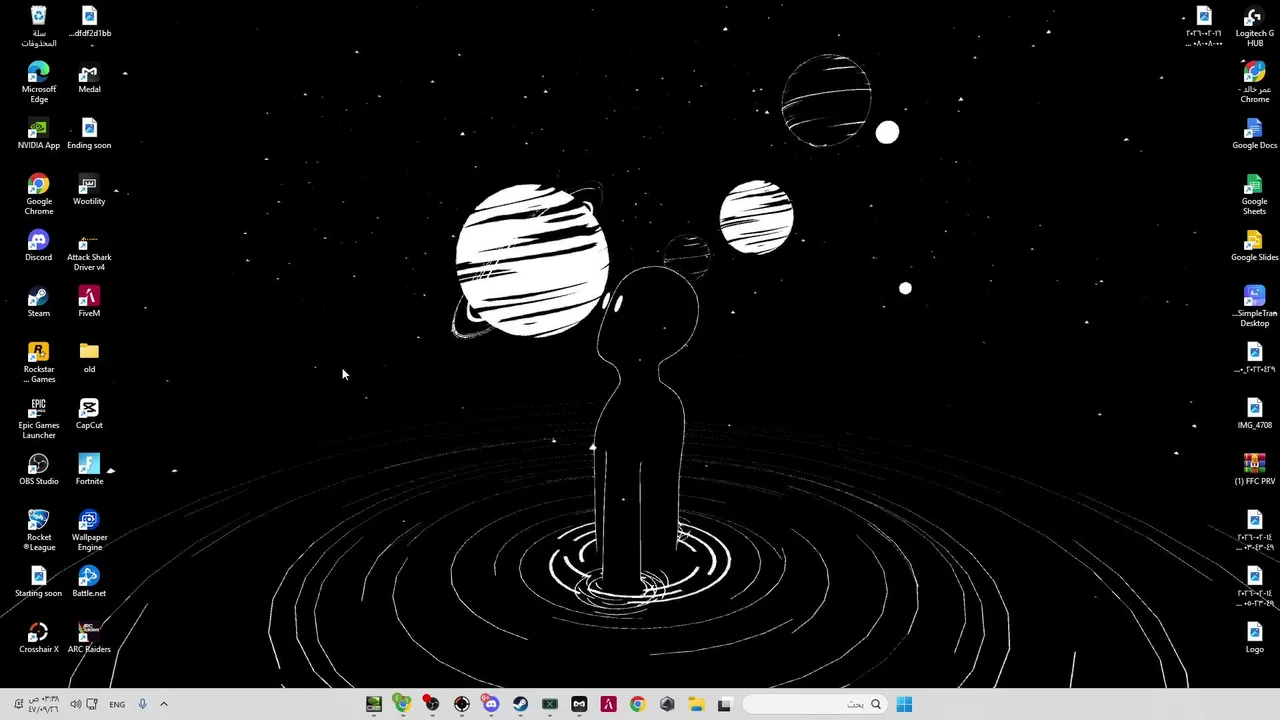Expand hidden system tray icons chevron
This screenshot has height=720, width=1280.
(x=164, y=704)
